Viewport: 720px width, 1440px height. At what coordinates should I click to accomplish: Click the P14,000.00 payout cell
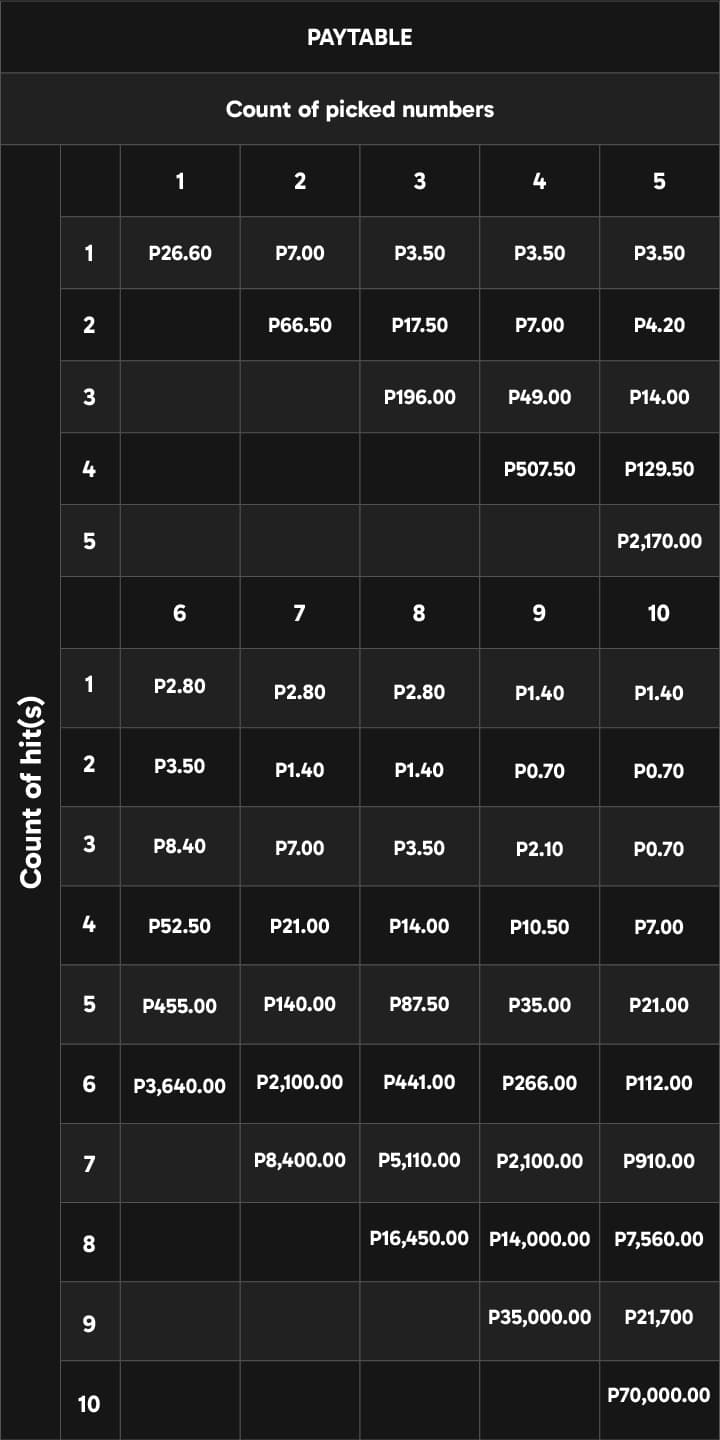(540, 1239)
